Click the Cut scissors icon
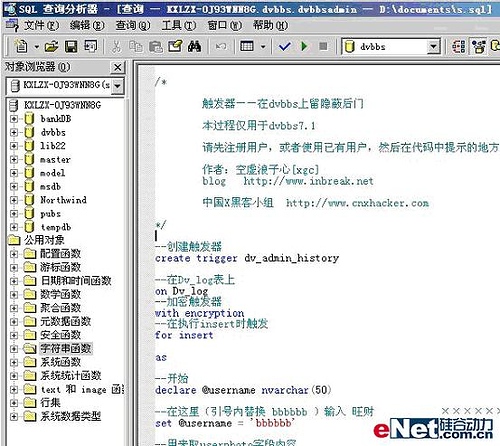Screen dimensions: 500x446 coord(116,46)
